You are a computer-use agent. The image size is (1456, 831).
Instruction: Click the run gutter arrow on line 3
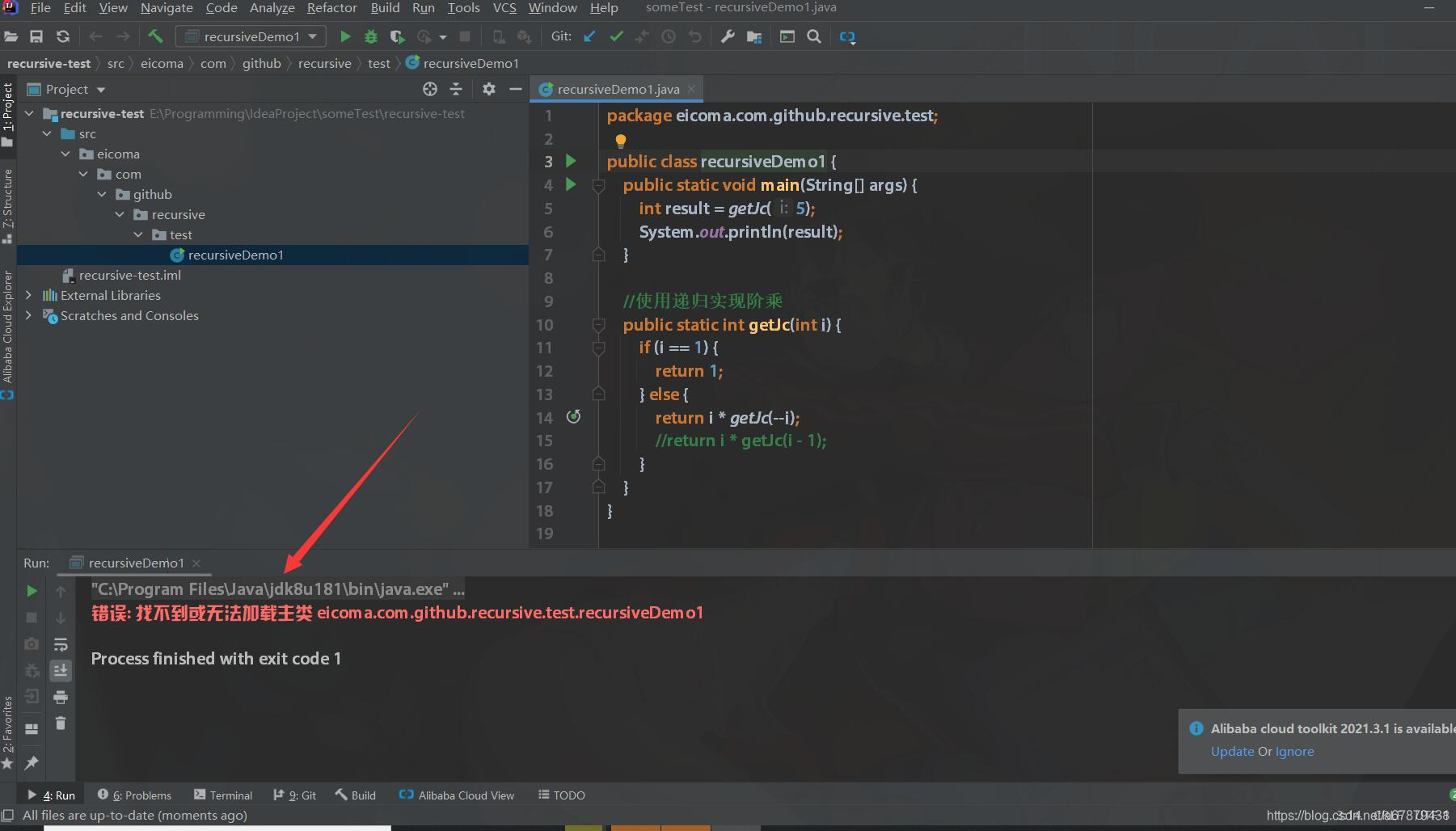tap(571, 161)
